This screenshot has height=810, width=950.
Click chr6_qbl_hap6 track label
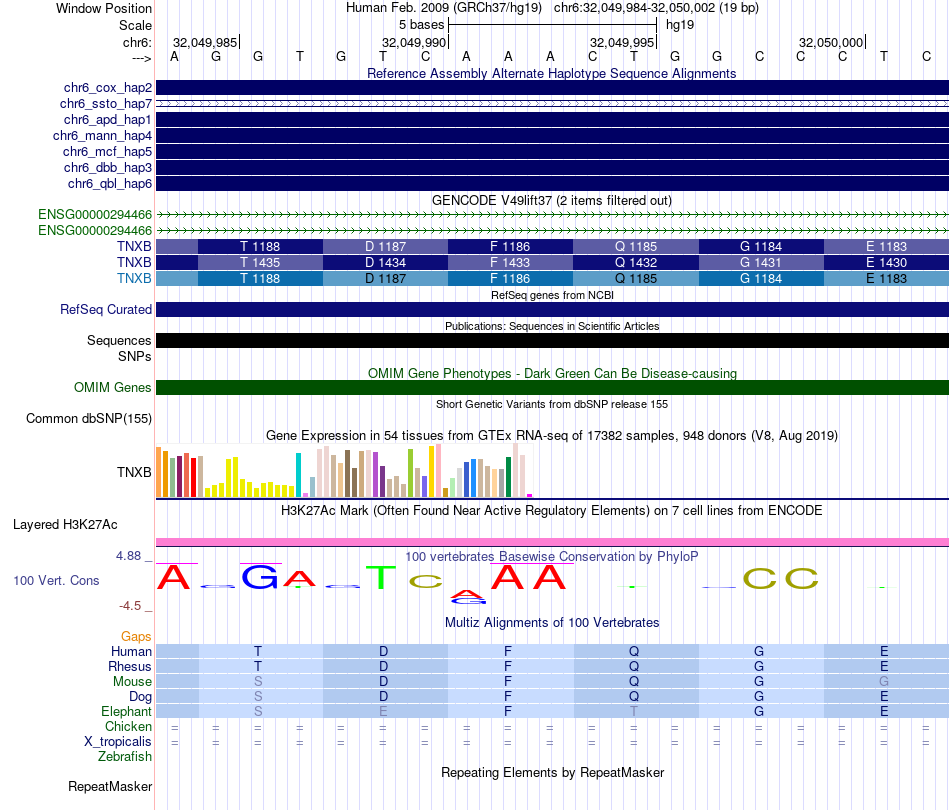[x=110, y=184]
